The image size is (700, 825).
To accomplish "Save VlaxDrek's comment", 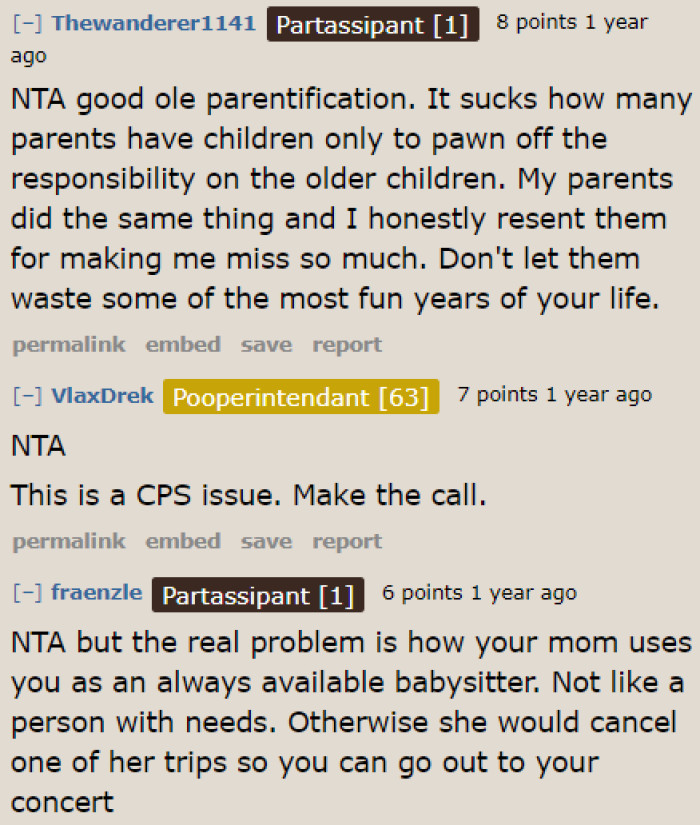I will (x=265, y=541).
